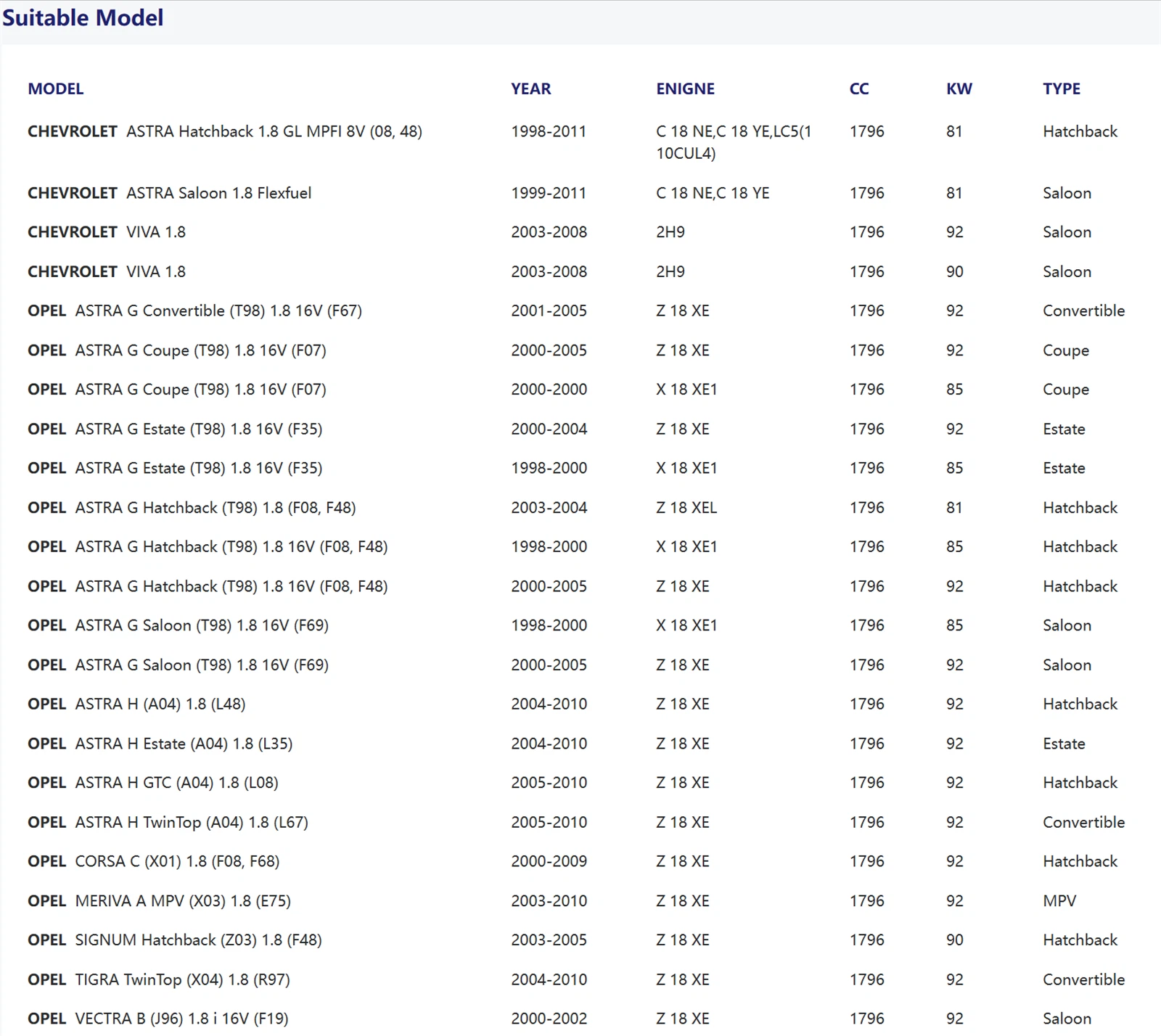Click OPEL ASTRA H TwinTop (A04) 1.8 (L67)
The image size is (1161, 1036).
coord(168,822)
